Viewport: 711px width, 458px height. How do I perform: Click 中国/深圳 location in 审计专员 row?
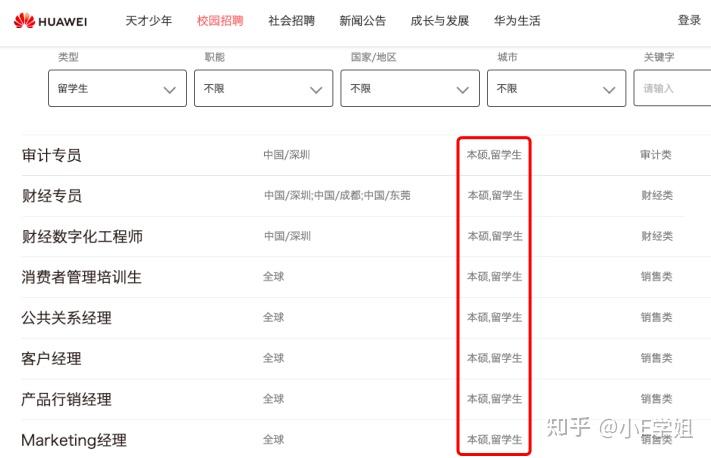287,155
